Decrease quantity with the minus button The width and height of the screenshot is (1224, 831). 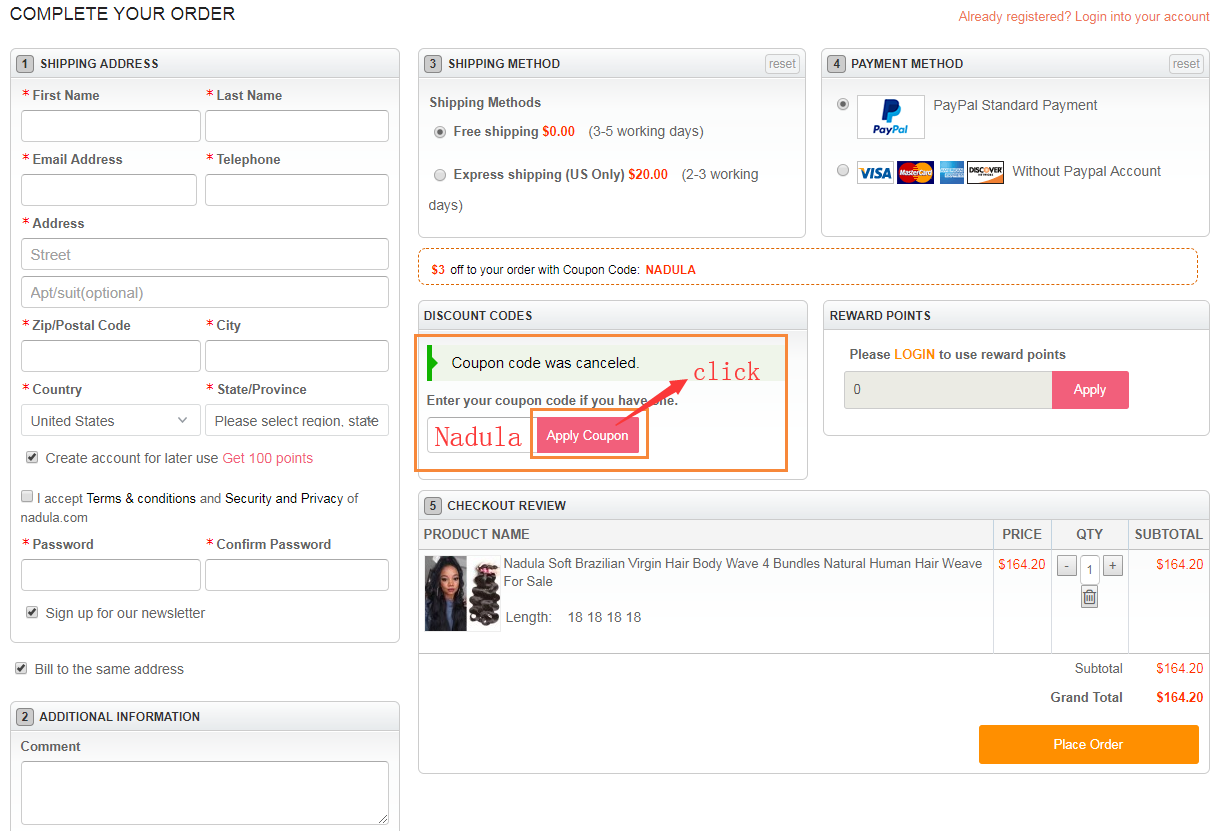1067,566
